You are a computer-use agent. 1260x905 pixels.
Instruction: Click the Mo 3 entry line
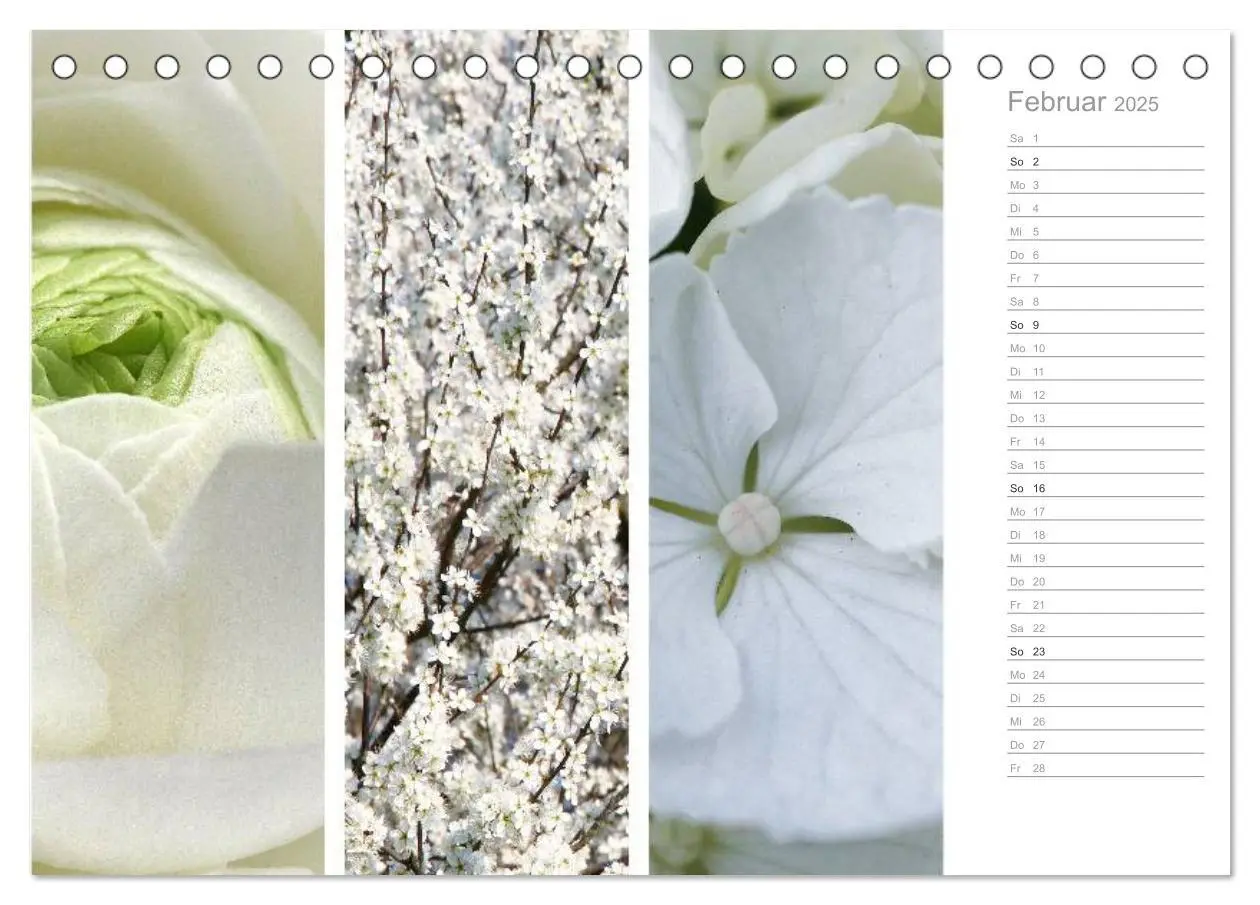[1105, 185]
